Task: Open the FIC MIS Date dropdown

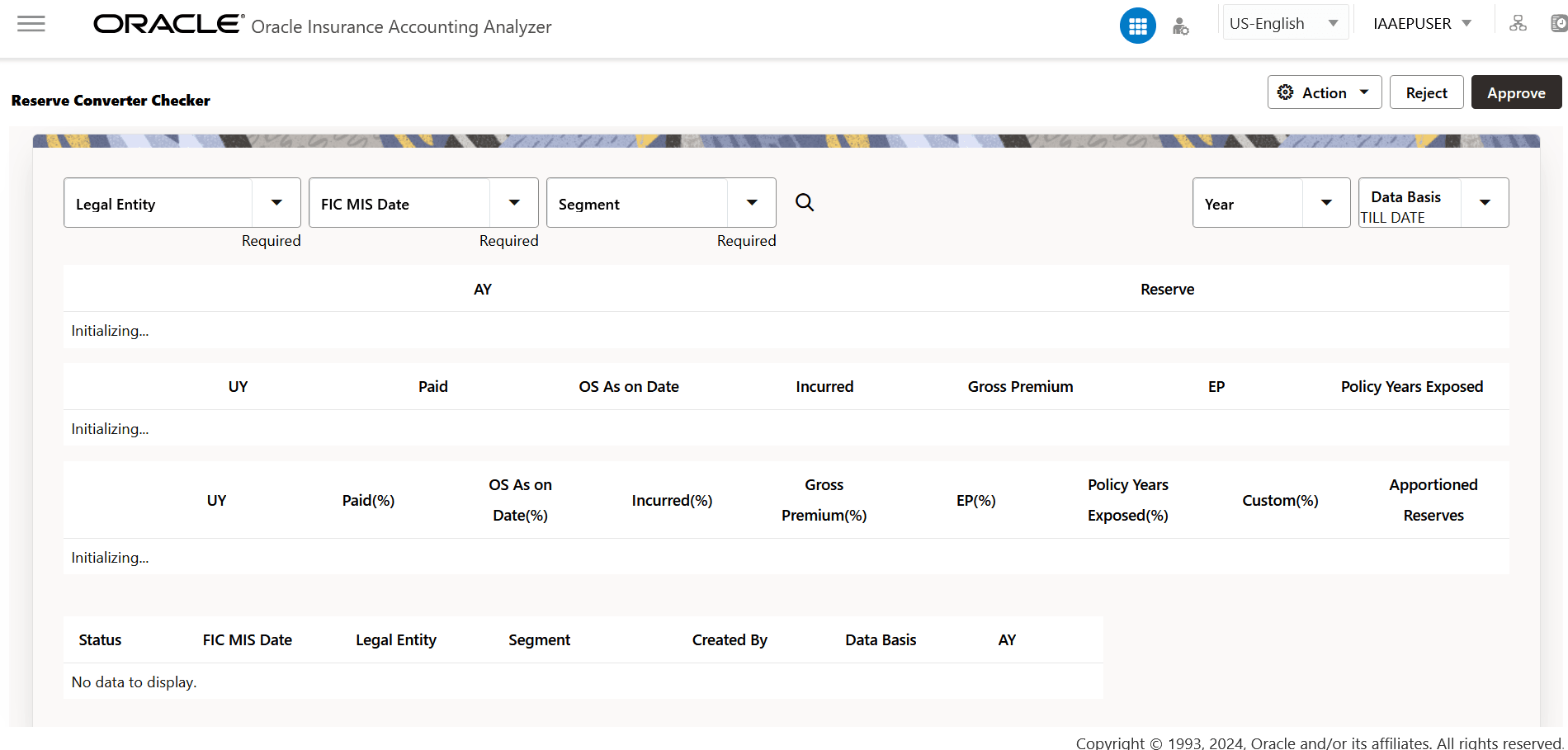Action: point(514,202)
